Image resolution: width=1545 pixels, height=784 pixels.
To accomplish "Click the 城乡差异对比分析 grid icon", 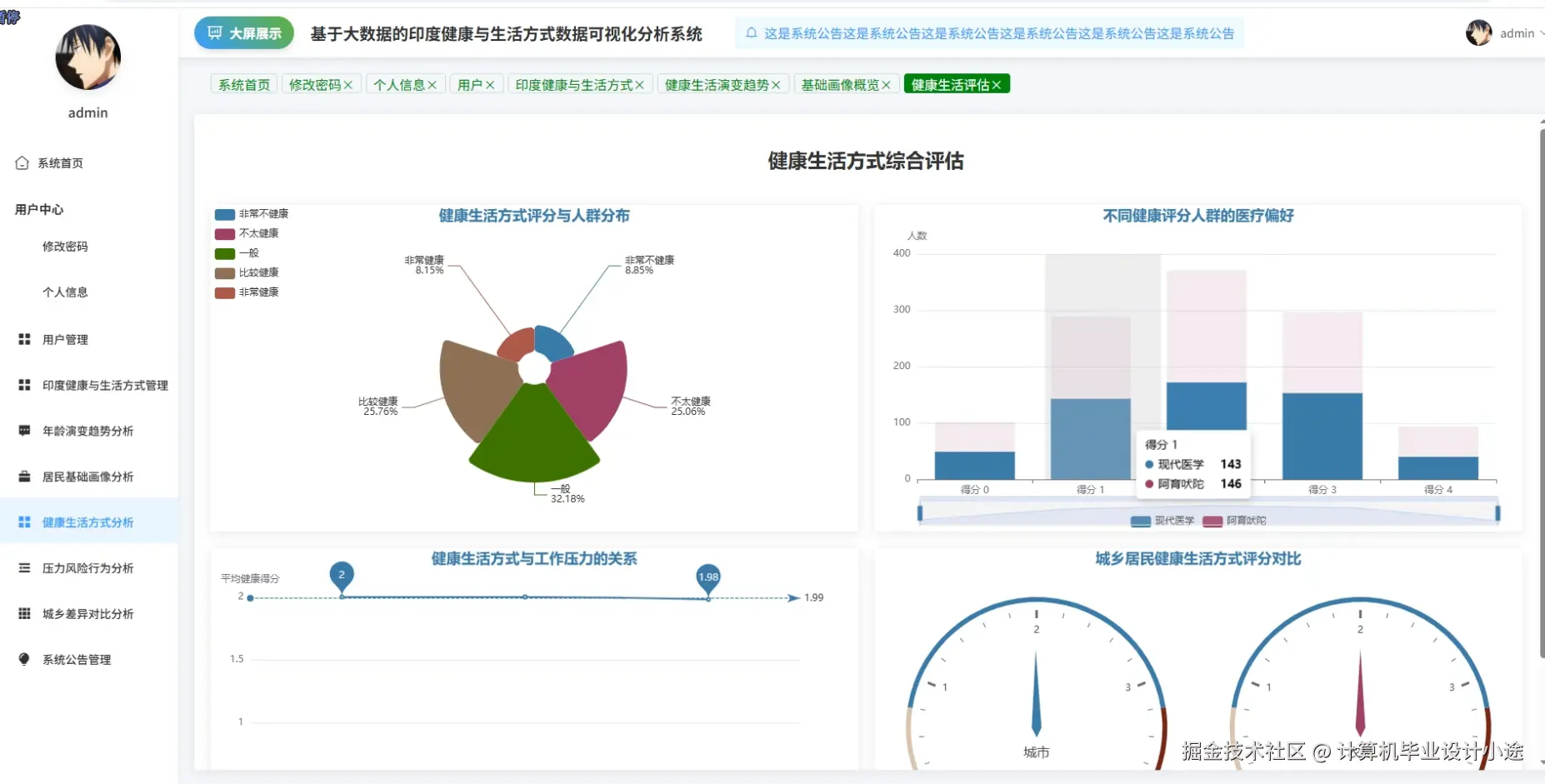I will [x=22, y=613].
